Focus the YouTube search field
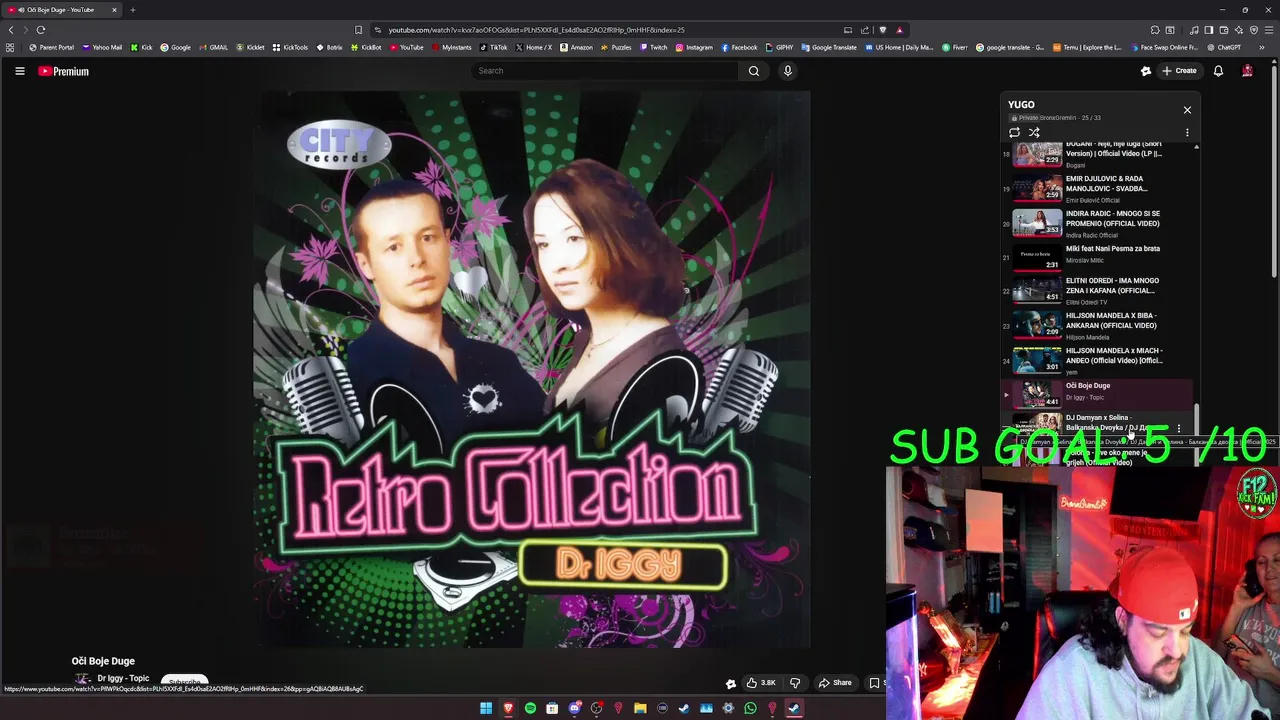This screenshot has width=1280, height=720. pos(605,71)
